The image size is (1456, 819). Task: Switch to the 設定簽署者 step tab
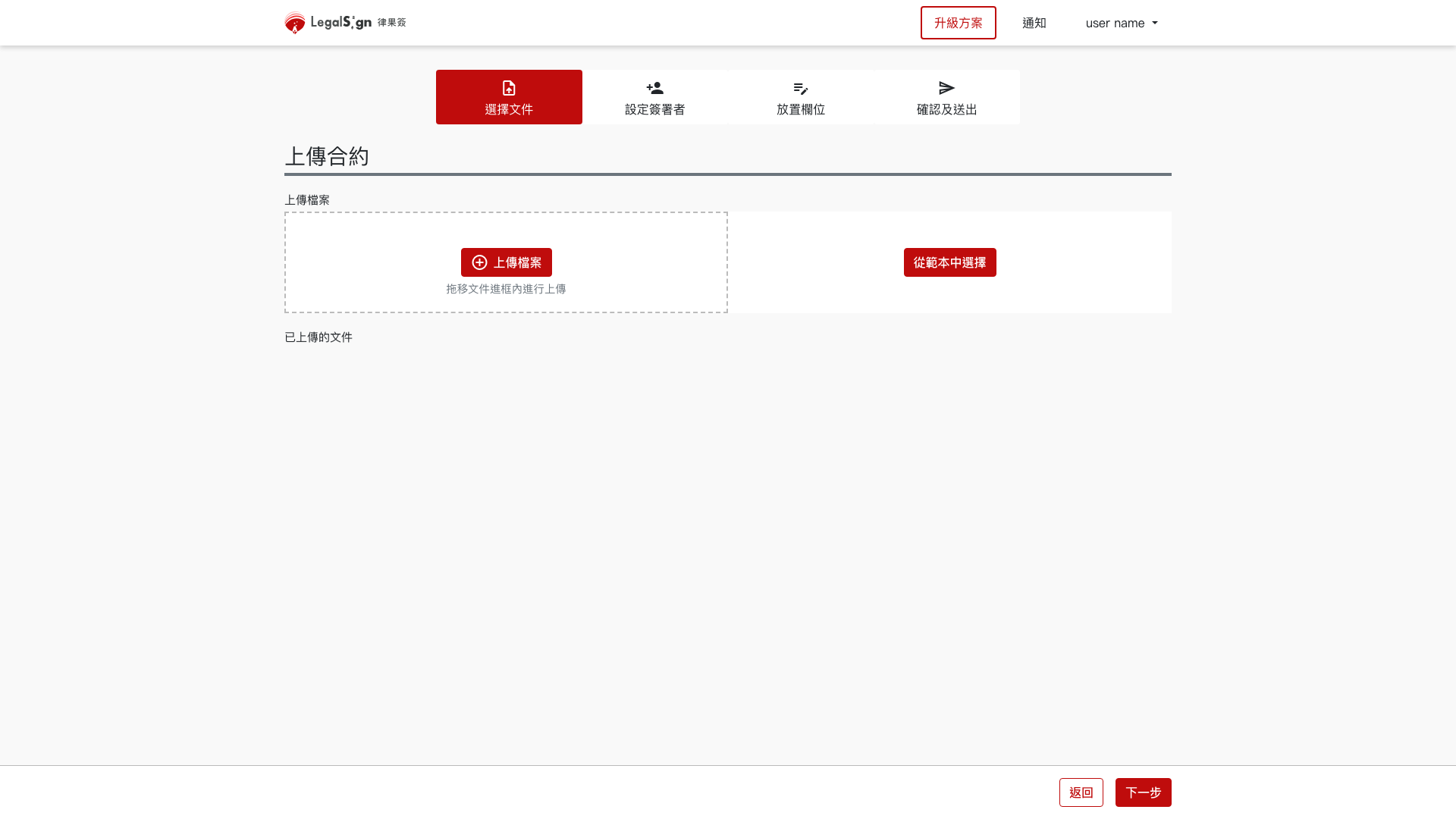click(654, 97)
